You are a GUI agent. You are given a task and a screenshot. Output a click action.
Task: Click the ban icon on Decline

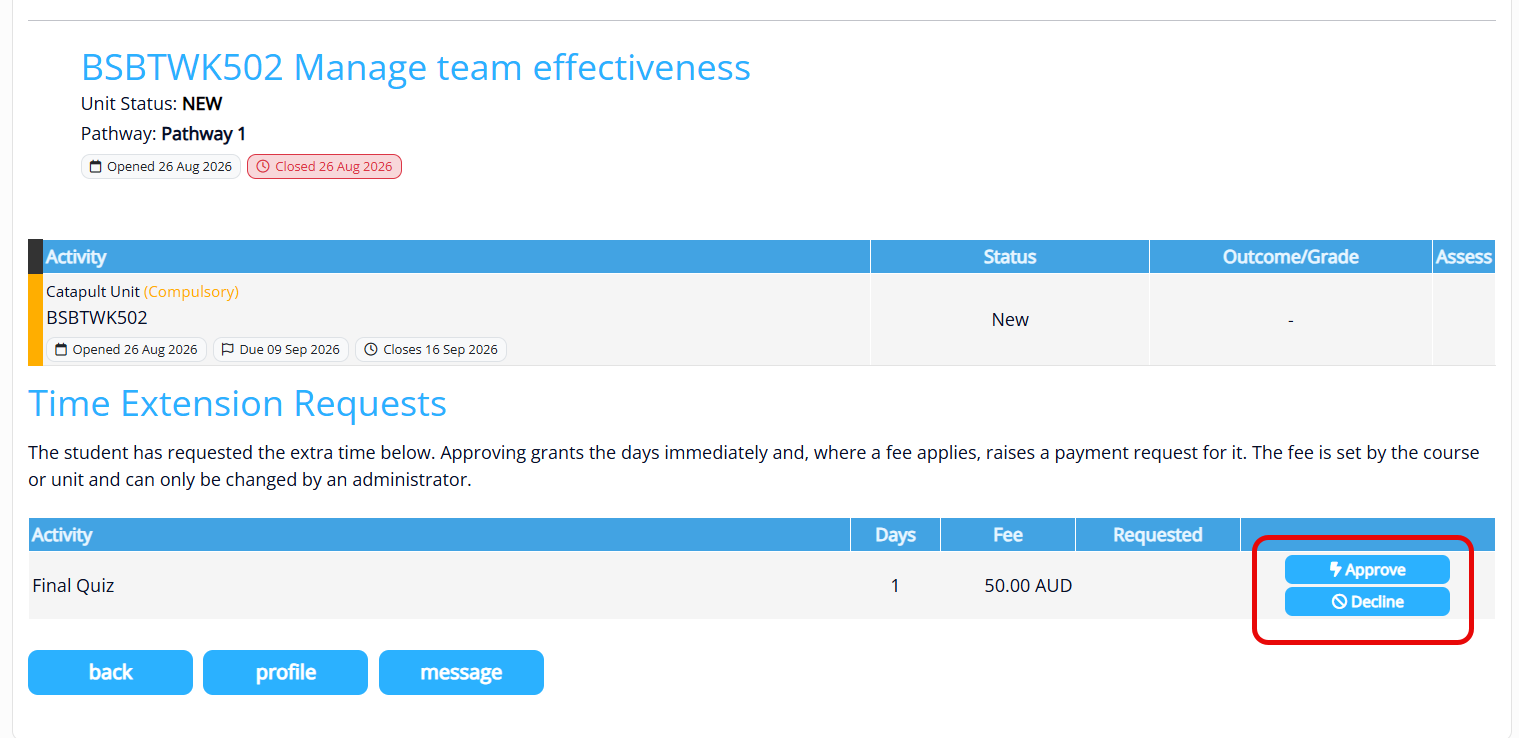pos(1339,602)
